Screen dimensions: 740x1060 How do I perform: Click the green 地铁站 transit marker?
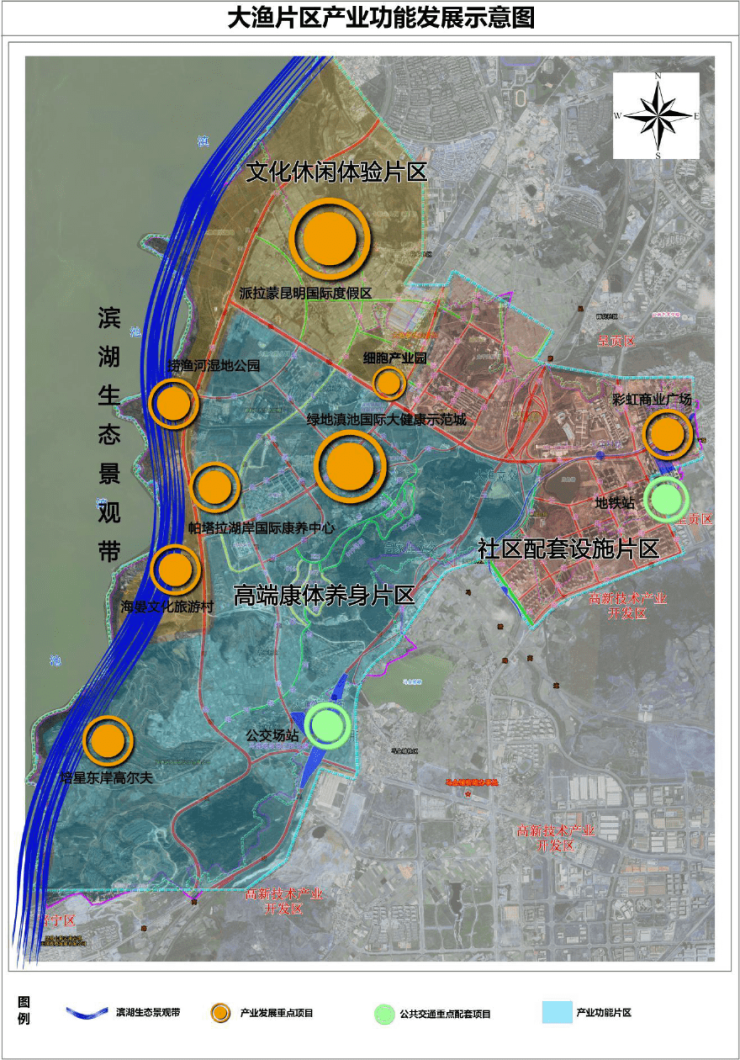pyautogui.click(x=666, y=500)
